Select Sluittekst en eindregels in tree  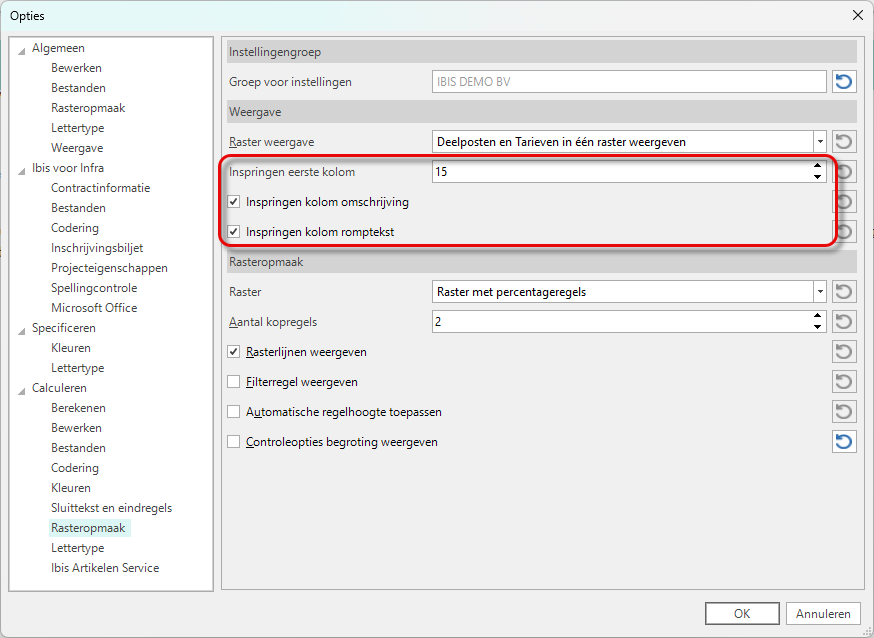[x=111, y=508]
